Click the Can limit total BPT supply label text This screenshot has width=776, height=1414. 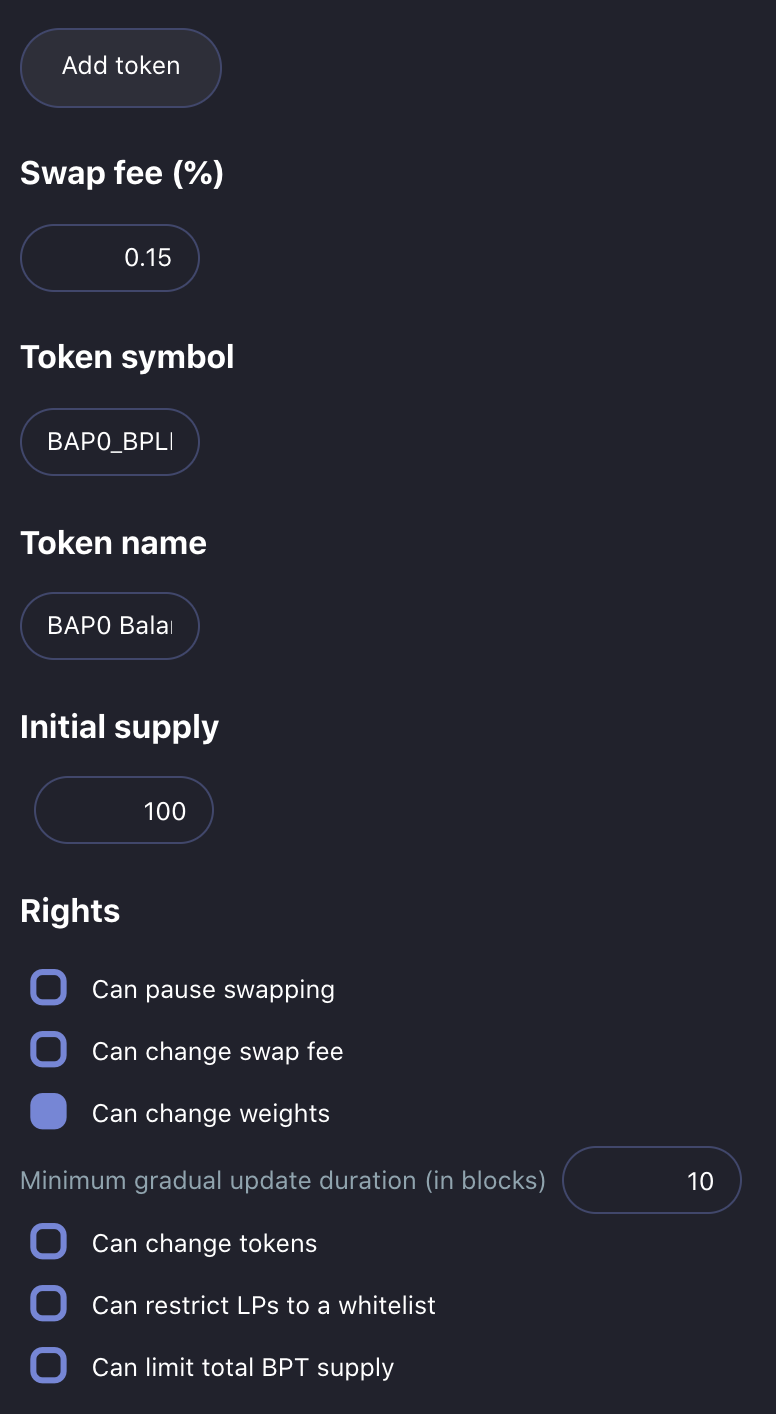[243, 1368]
